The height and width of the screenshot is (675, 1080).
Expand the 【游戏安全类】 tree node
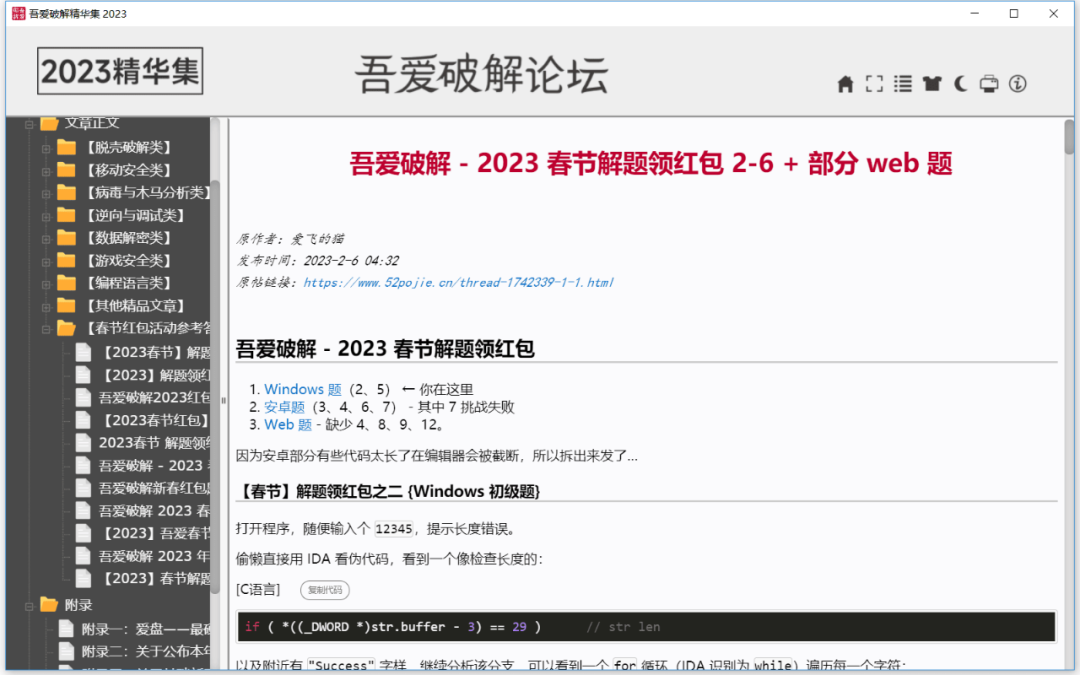(x=46, y=262)
